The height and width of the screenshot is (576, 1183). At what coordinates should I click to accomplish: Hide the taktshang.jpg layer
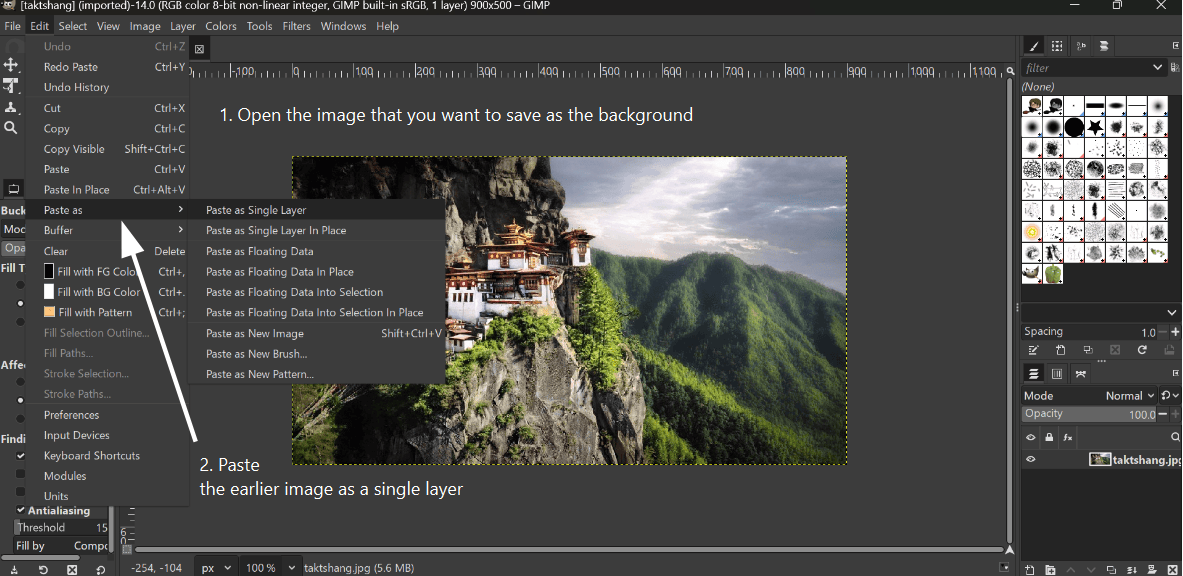(x=1031, y=459)
